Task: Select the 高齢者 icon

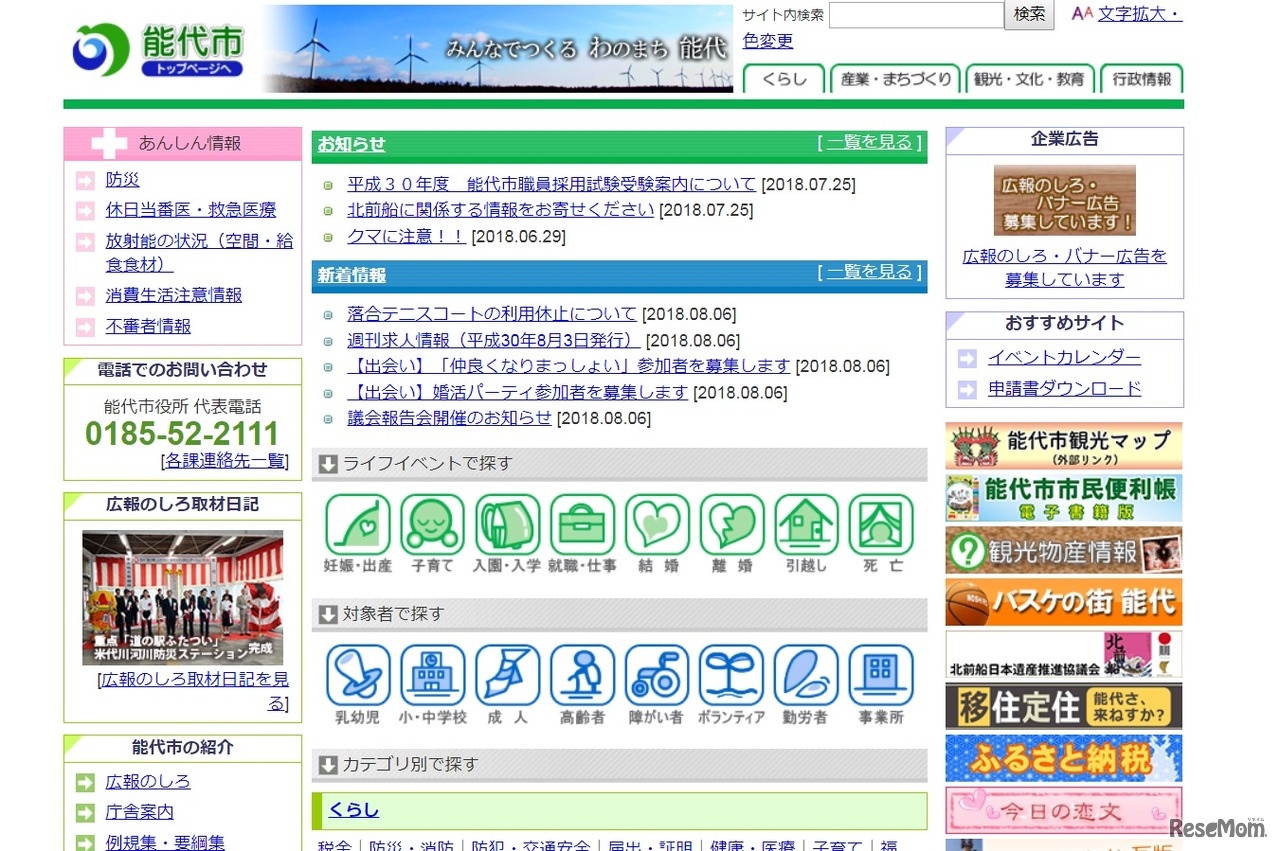Action: (x=582, y=685)
